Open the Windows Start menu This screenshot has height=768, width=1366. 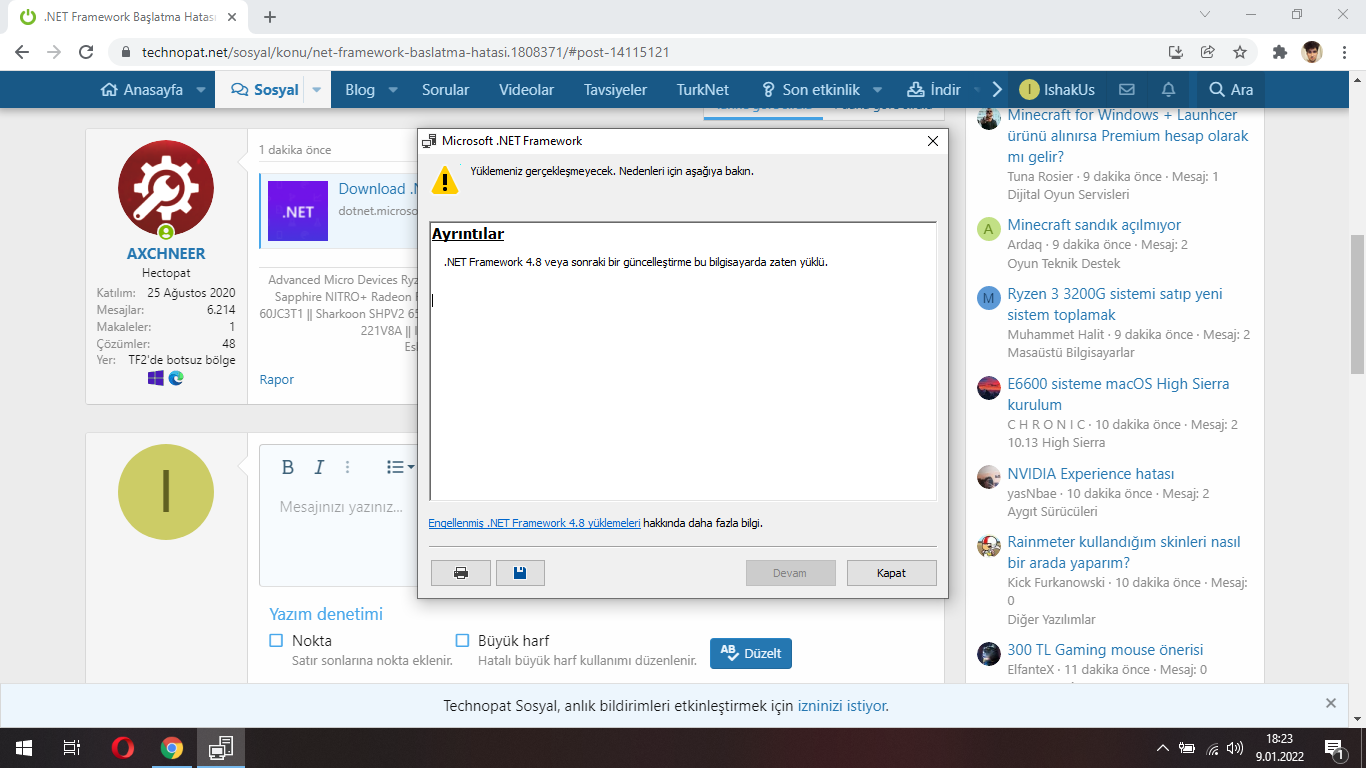click(x=23, y=748)
